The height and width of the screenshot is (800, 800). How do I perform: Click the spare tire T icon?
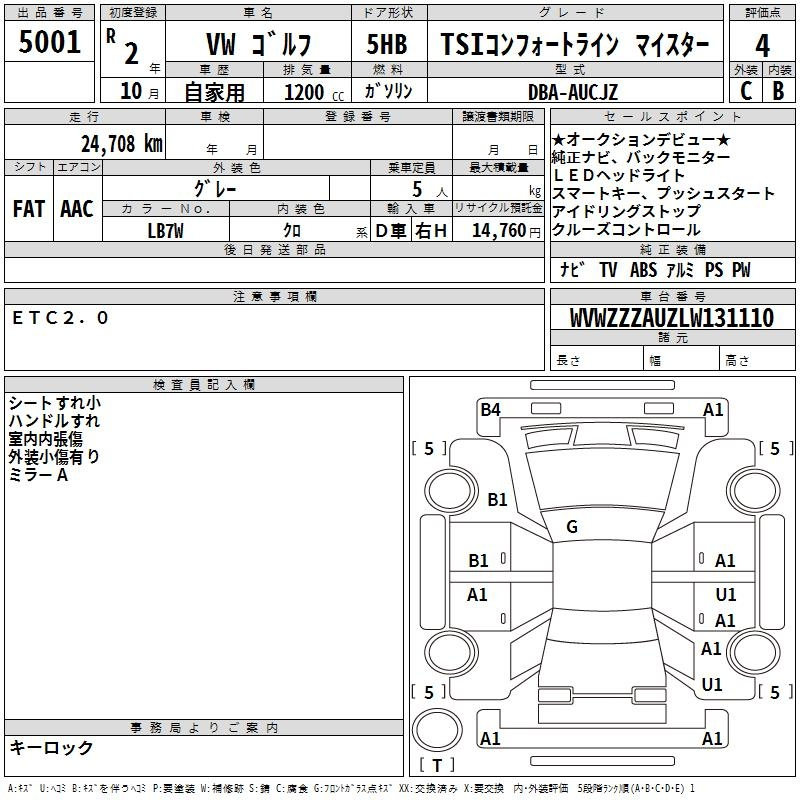point(437,729)
